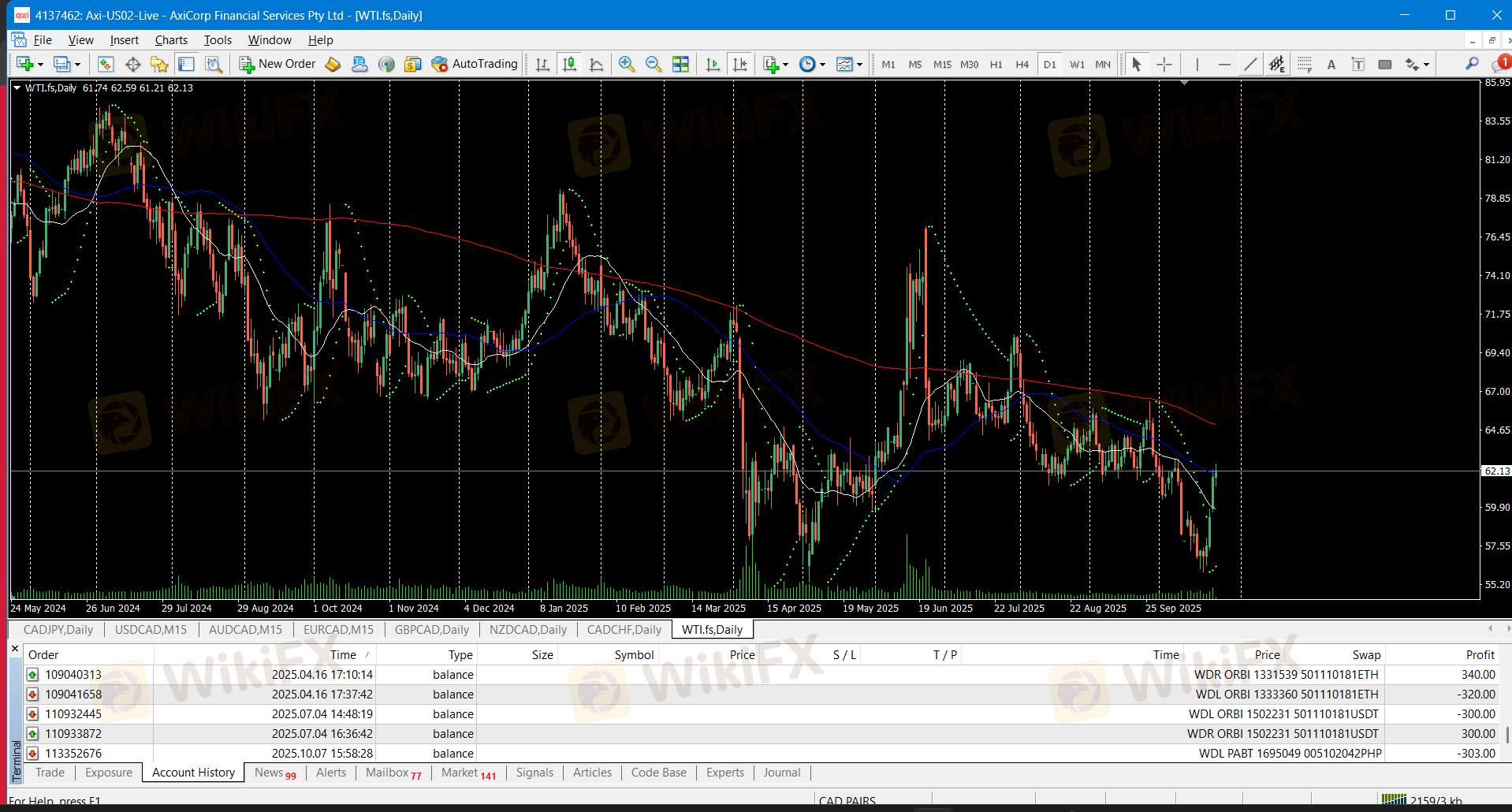Switch to the USDCAD,M15 chart tab
The height and width of the screenshot is (812, 1512).
[x=151, y=630]
